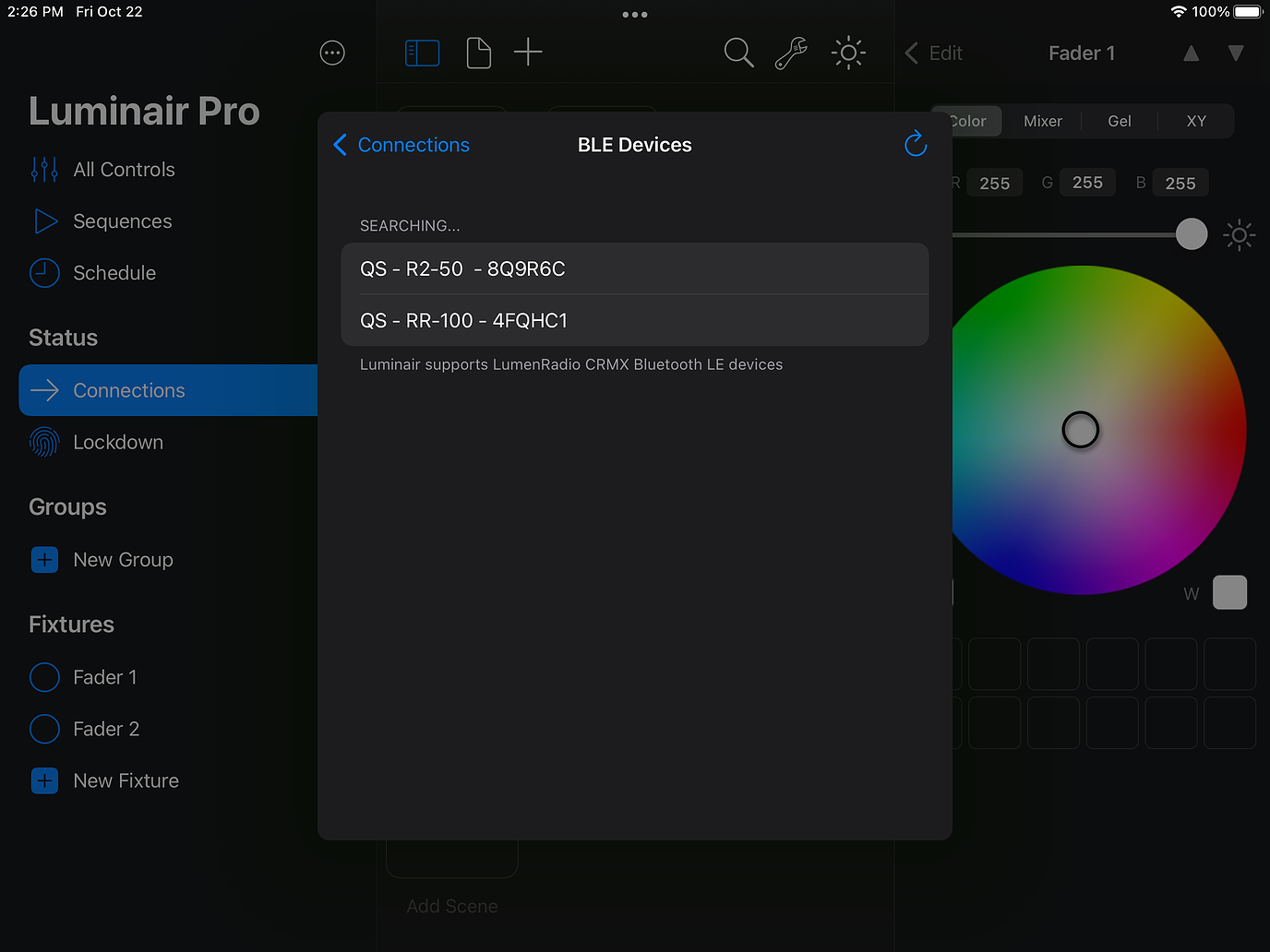Refresh the BLE device search
This screenshot has width=1270, height=952.
click(x=915, y=144)
